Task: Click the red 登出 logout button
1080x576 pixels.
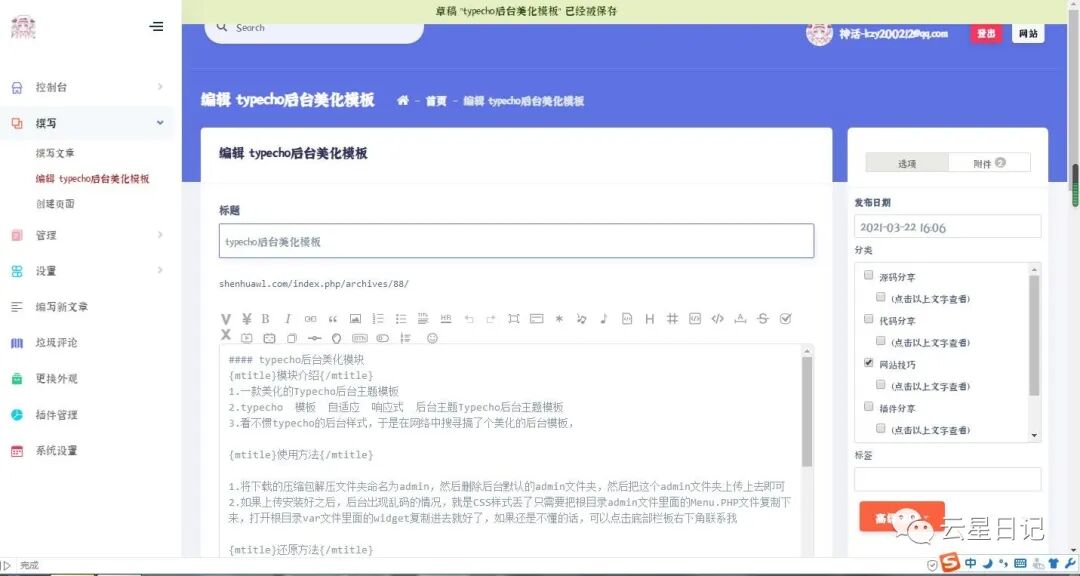Action: (986, 33)
